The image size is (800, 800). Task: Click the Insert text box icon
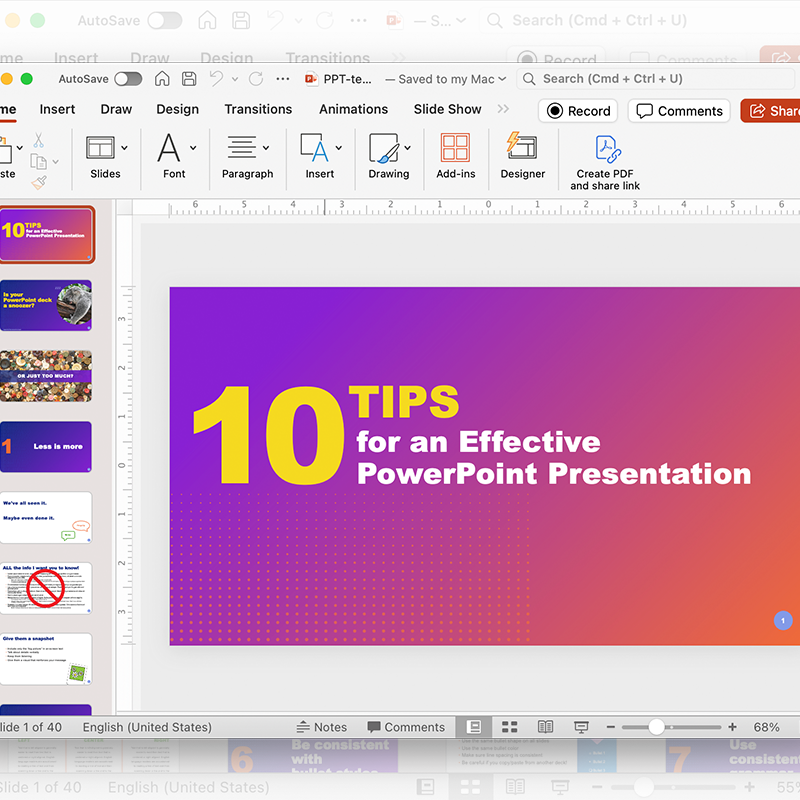click(x=315, y=147)
